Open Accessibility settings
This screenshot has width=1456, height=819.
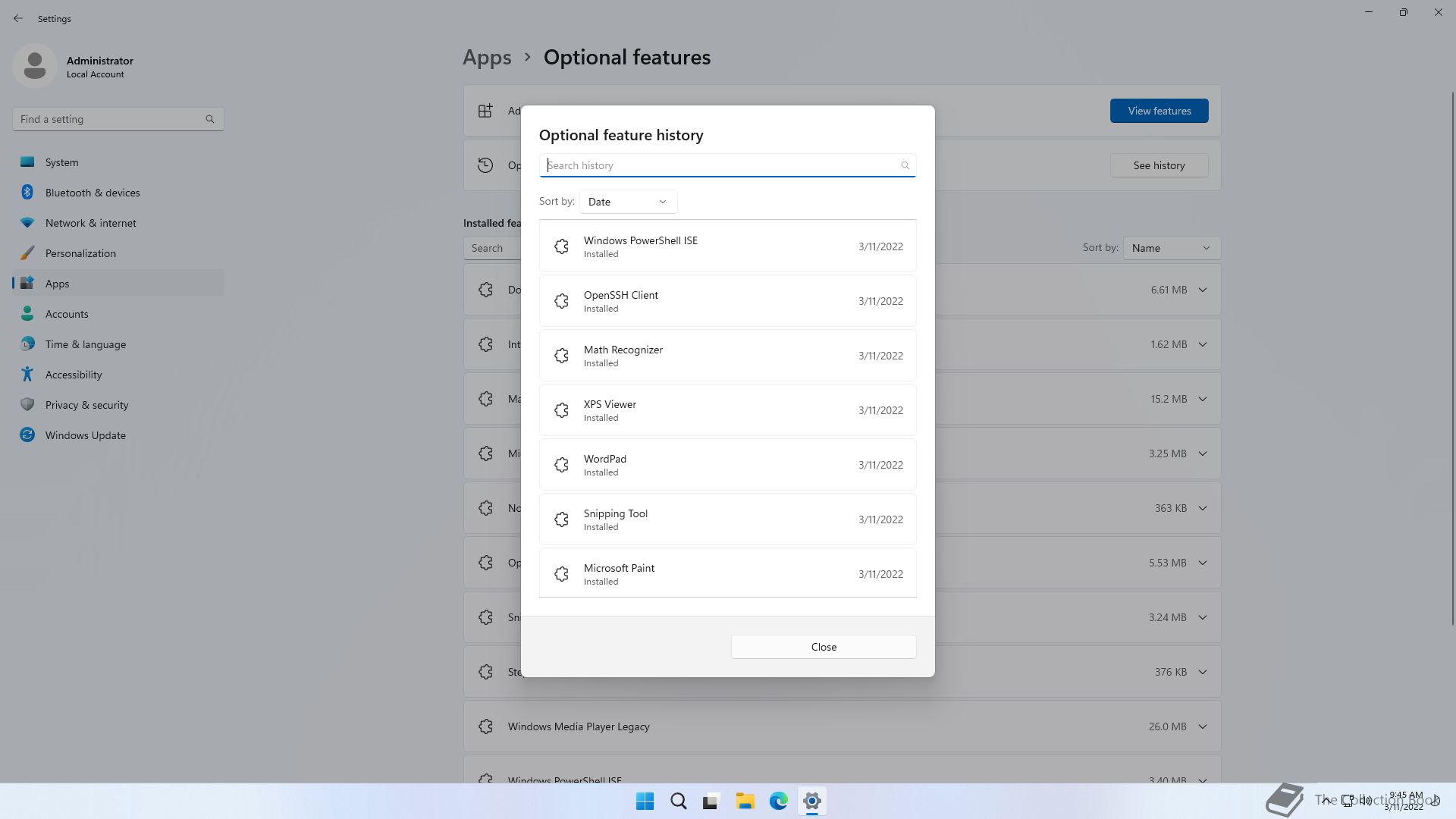pyautogui.click(x=118, y=375)
